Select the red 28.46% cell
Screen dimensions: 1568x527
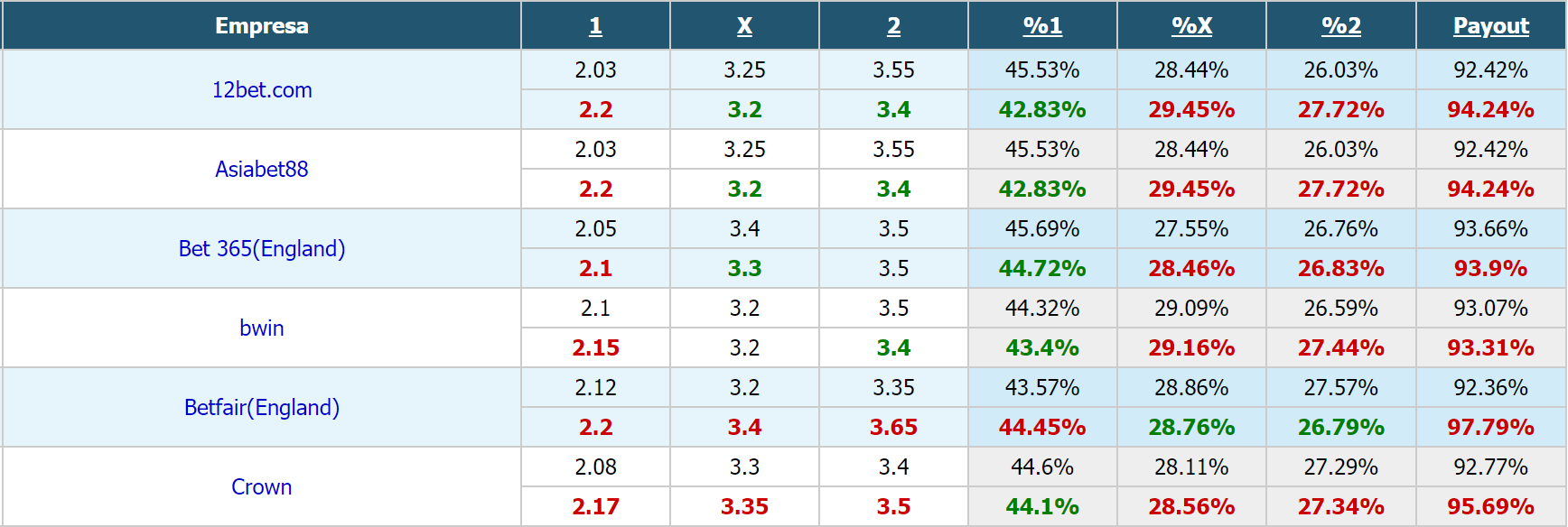[x=1191, y=269]
